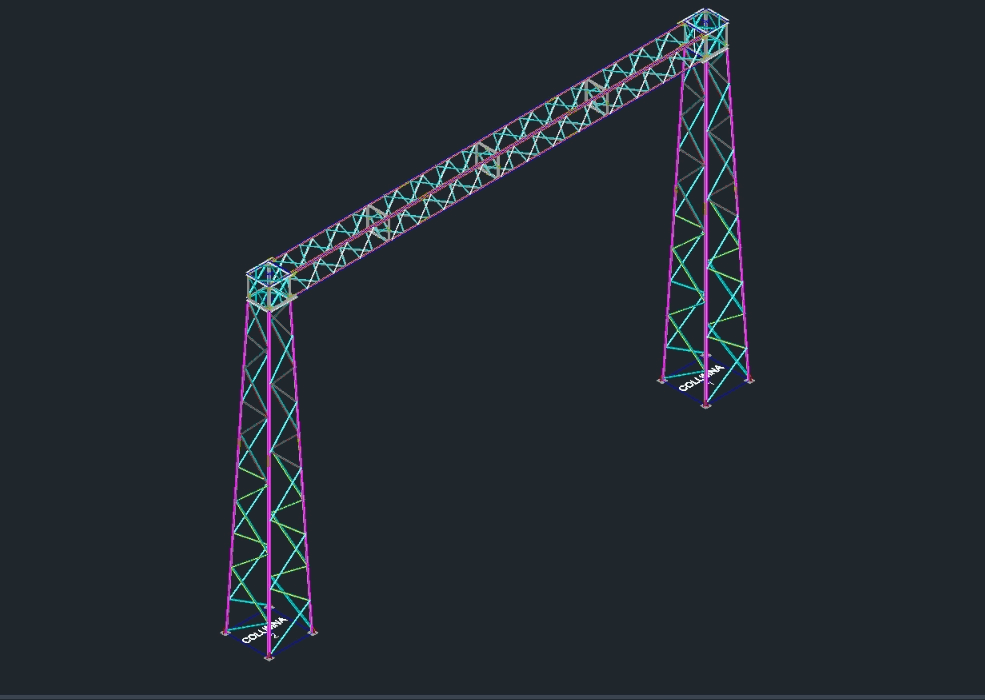This screenshot has width=985, height=700.
Task: Click the magenta leg of the left tower
Action: pos(268,480)
